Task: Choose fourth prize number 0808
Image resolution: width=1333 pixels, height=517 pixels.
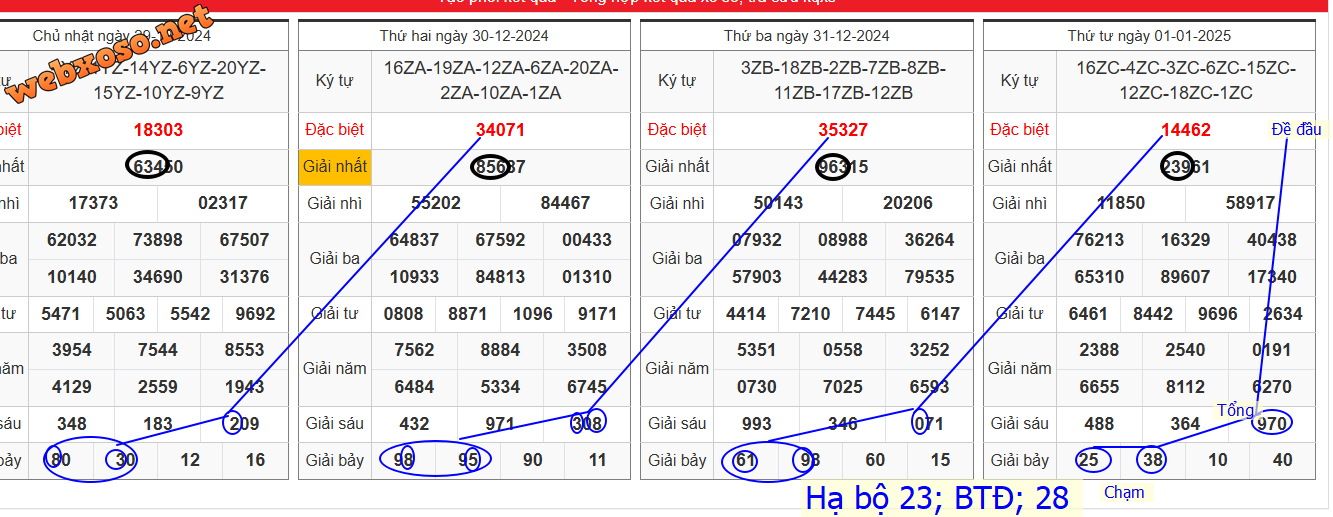Action: 404,314
